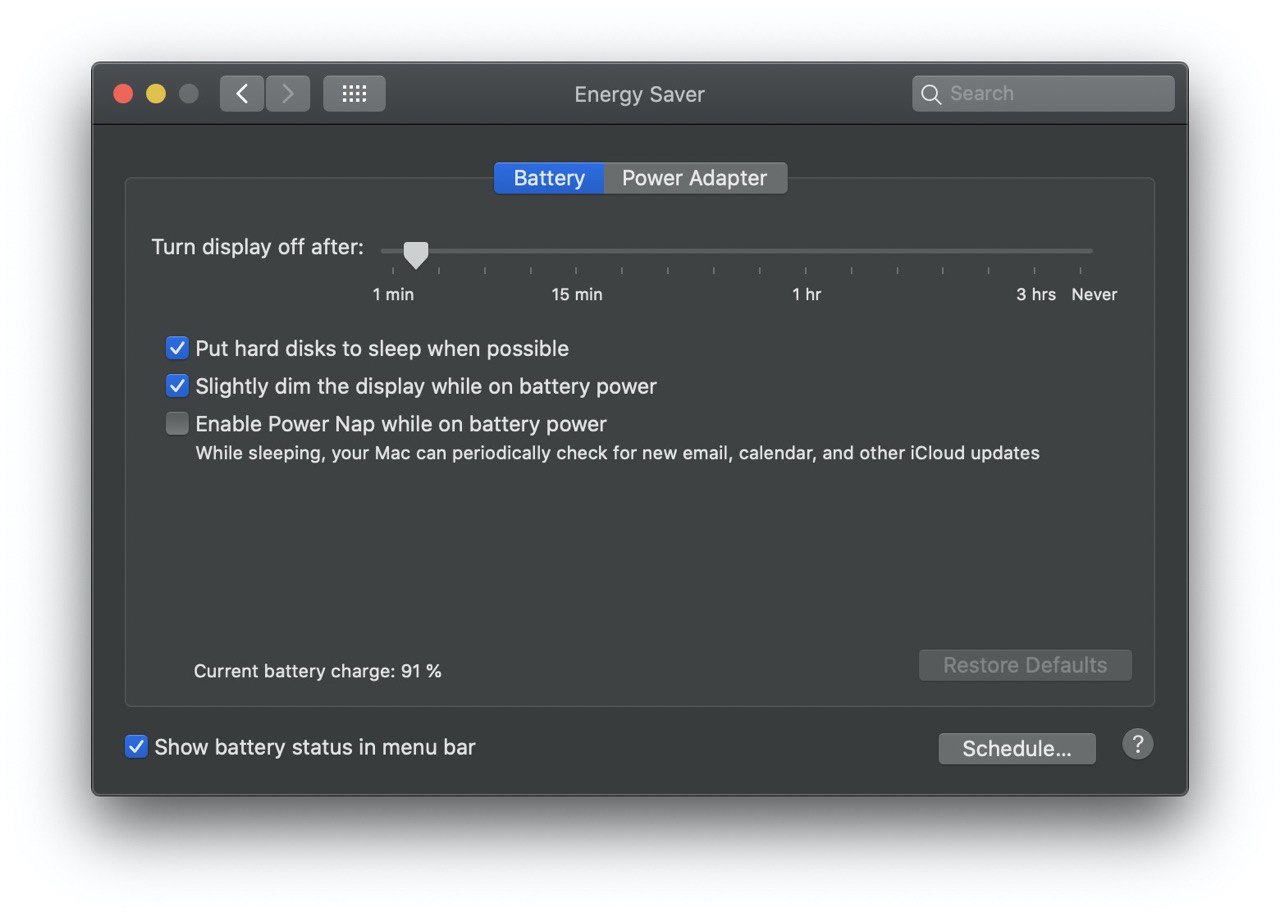1280x917 pixels.
Task: Click the Restore Defaults button
Action: 1025,665
